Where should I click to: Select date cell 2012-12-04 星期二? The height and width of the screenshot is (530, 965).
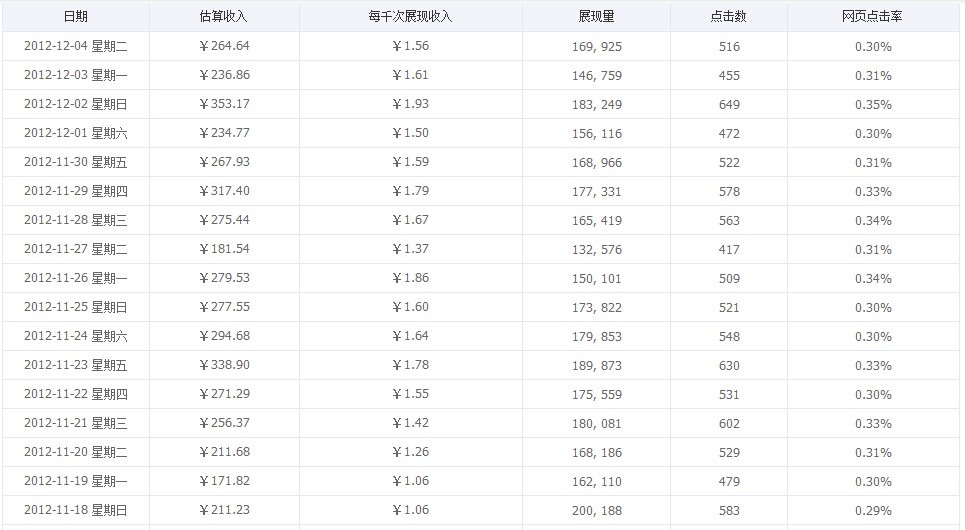pyautogui.click(x=76, y=46)
